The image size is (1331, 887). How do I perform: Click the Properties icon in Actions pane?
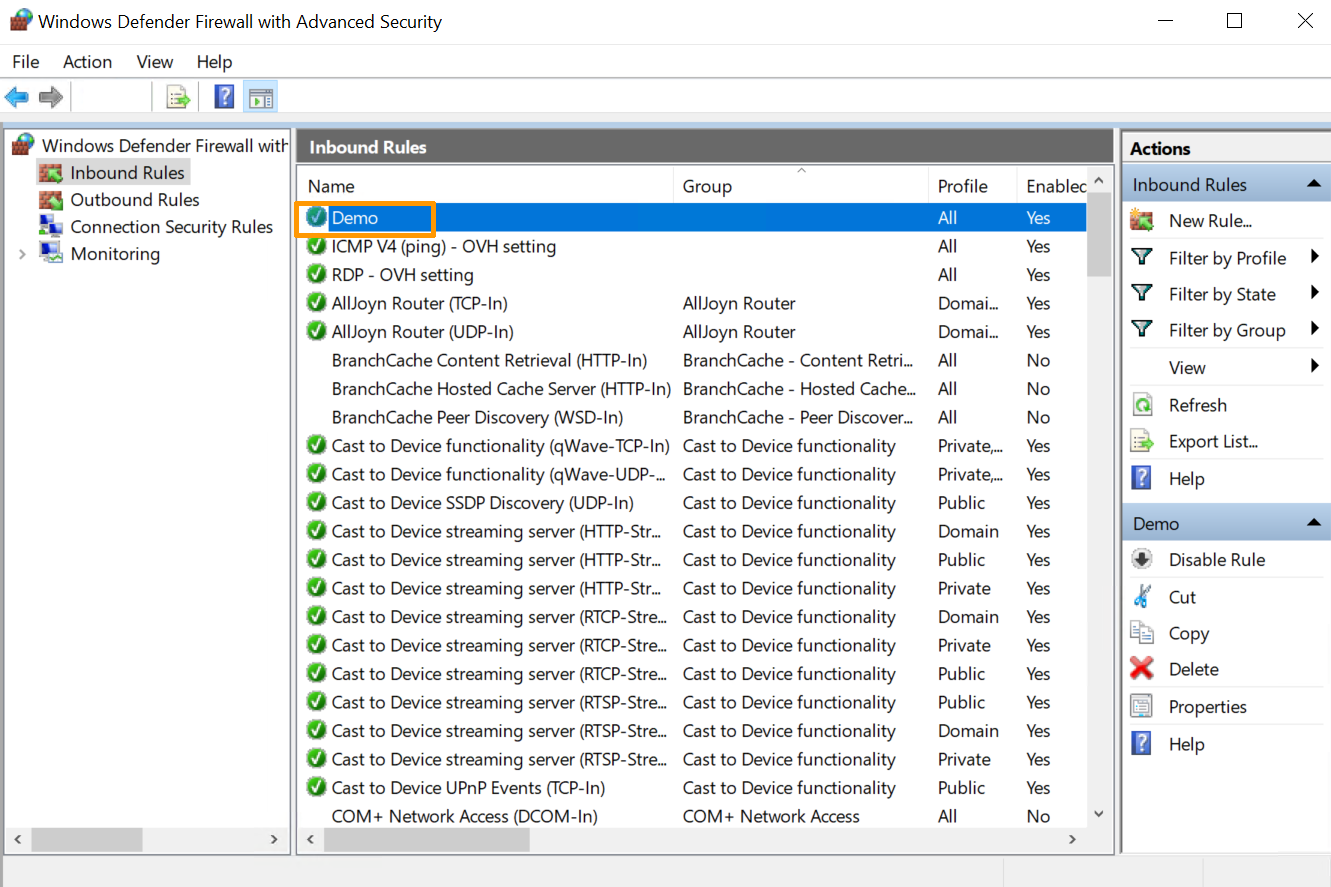[1141, 707]
